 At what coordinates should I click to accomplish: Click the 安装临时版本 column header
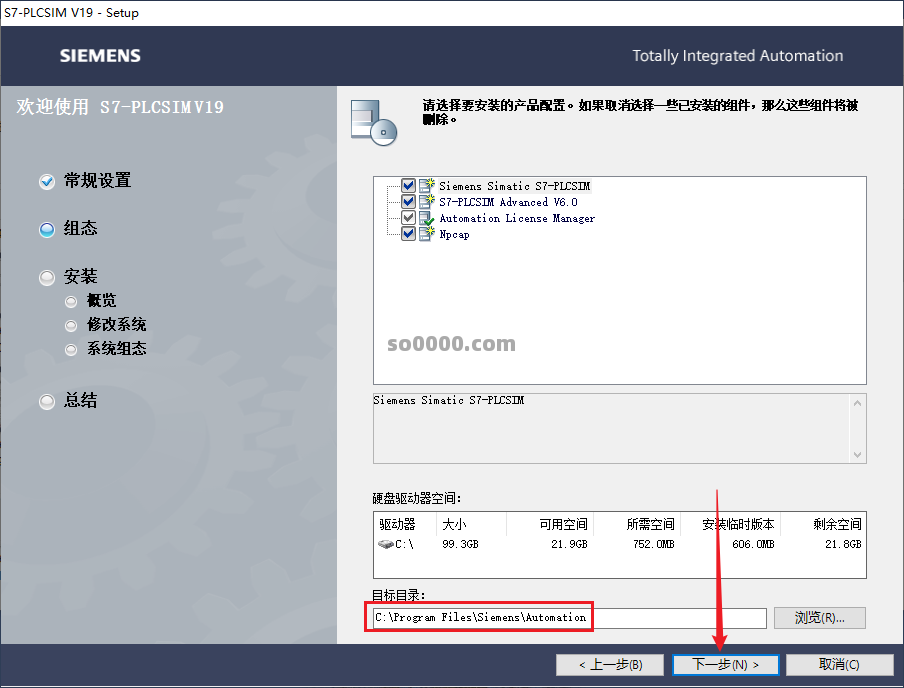[731, 524]
